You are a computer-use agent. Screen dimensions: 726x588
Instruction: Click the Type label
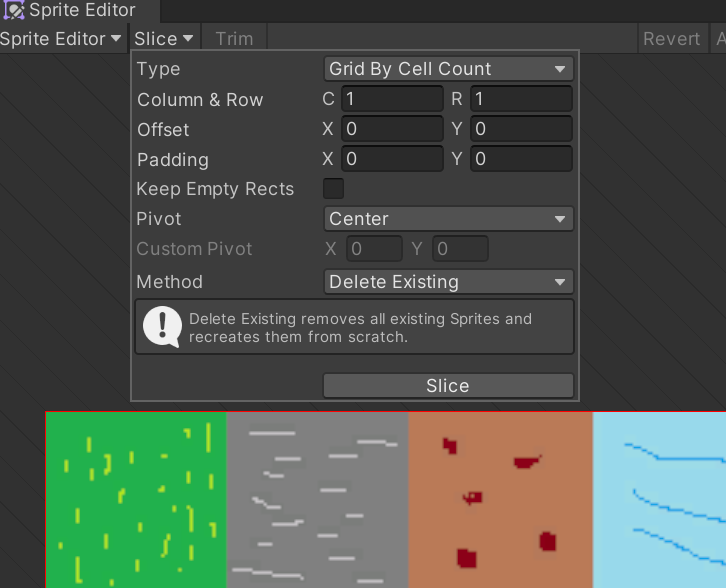coord(158,69)
